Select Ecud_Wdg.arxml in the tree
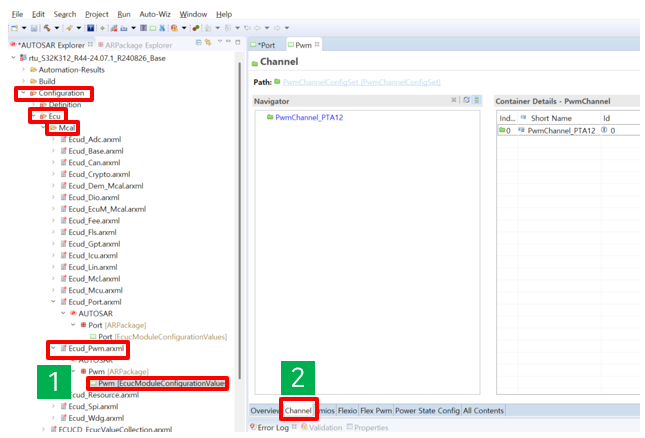The width and height of the screenshot is (645, 438). point(96,418)
